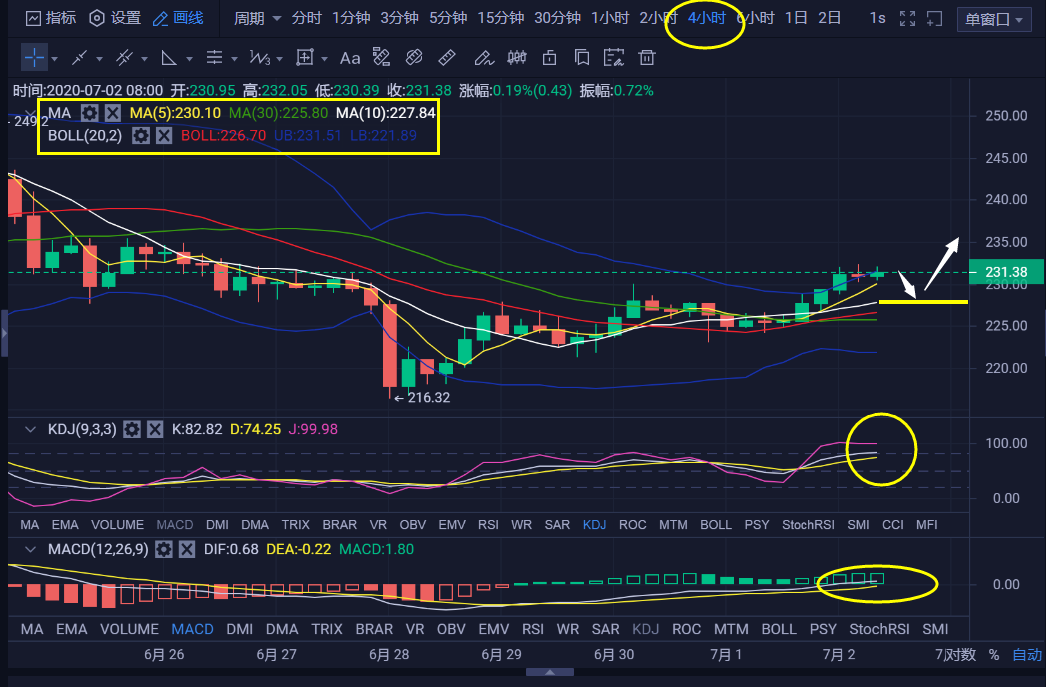Open crosshair cursor tool options arrow
The width and height of the screenshot is (1046, 687).
click(x=55, y=59)
